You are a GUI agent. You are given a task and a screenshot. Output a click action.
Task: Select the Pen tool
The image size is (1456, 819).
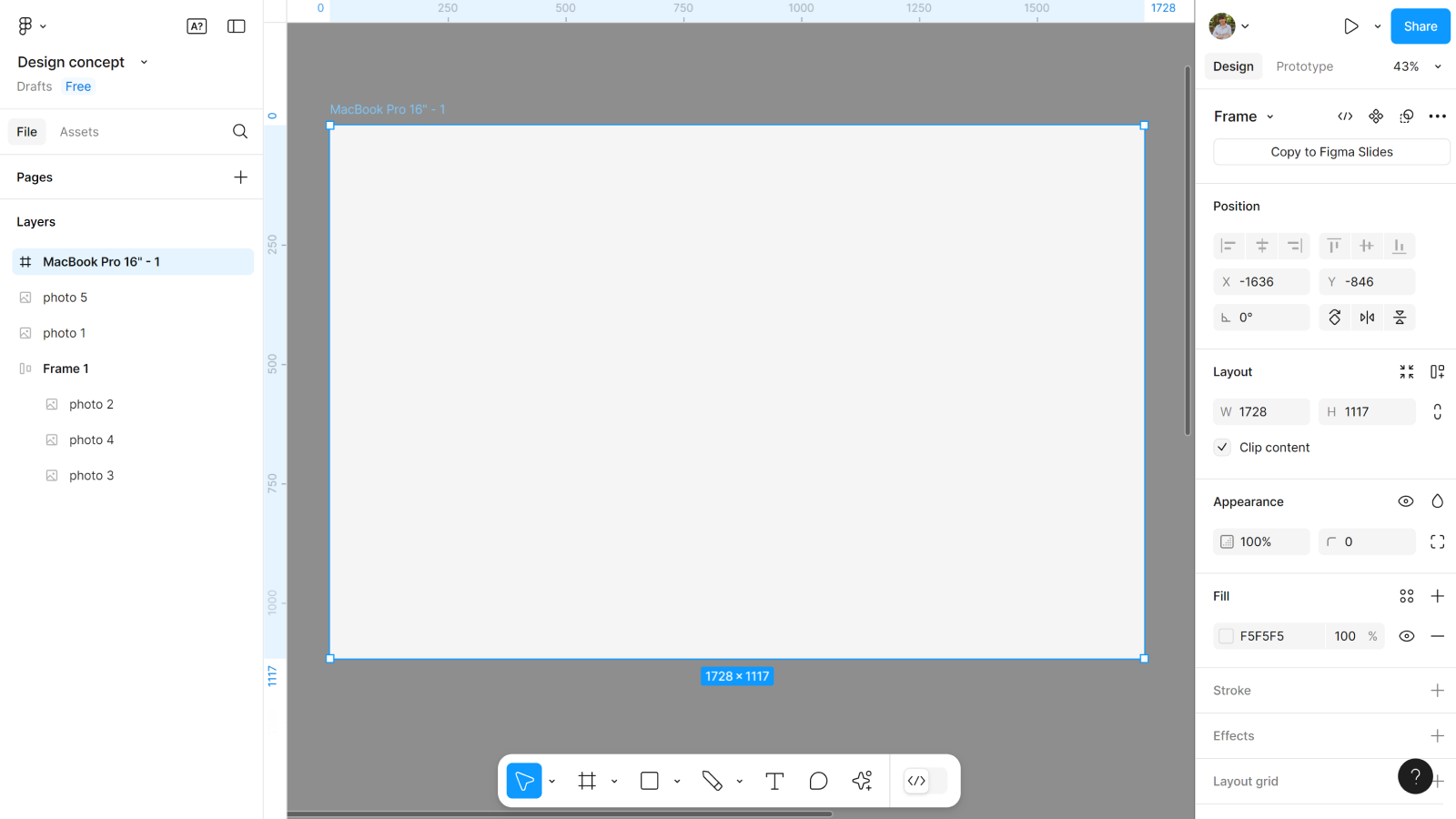(x=712, y=781)
